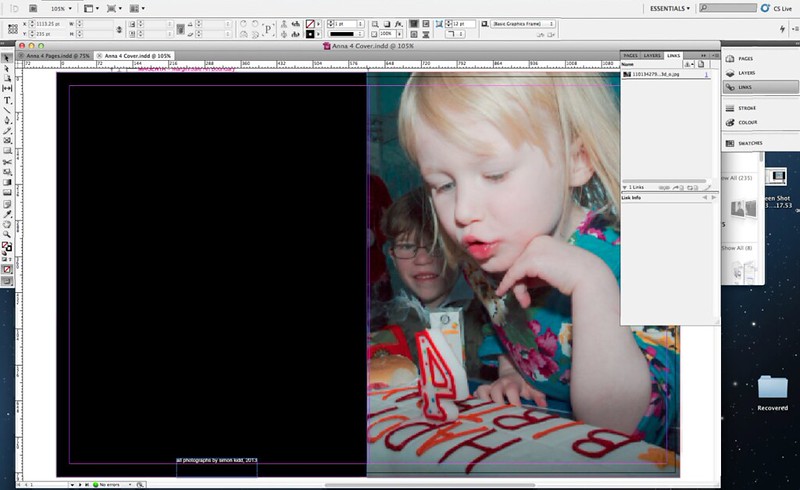Select the linked jpg file row
800x490 pixels.
tap(666, 75)
